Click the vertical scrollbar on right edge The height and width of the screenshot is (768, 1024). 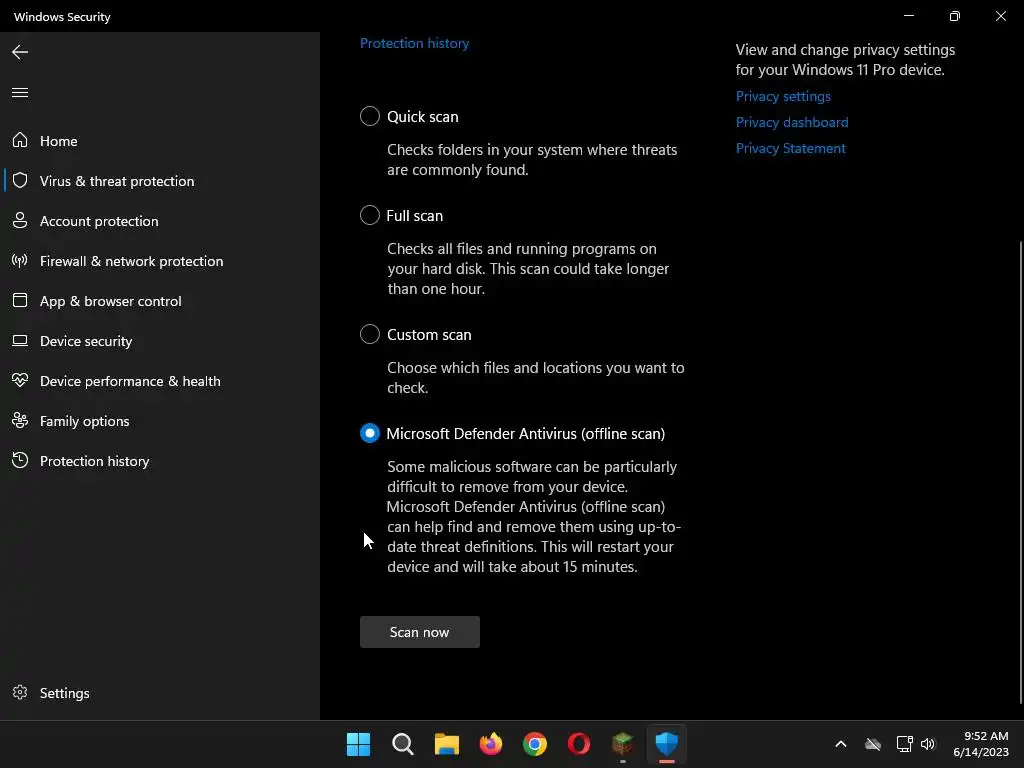point(1021,472)
